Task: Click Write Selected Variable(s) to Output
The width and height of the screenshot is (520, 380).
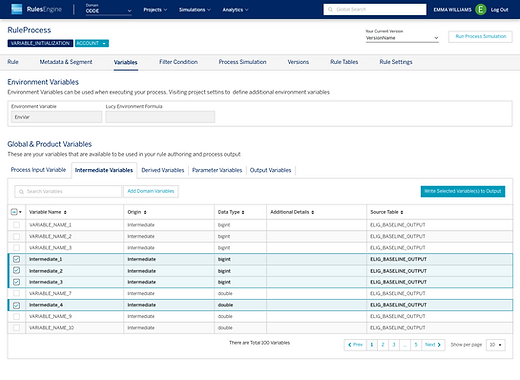Action: 463,191
